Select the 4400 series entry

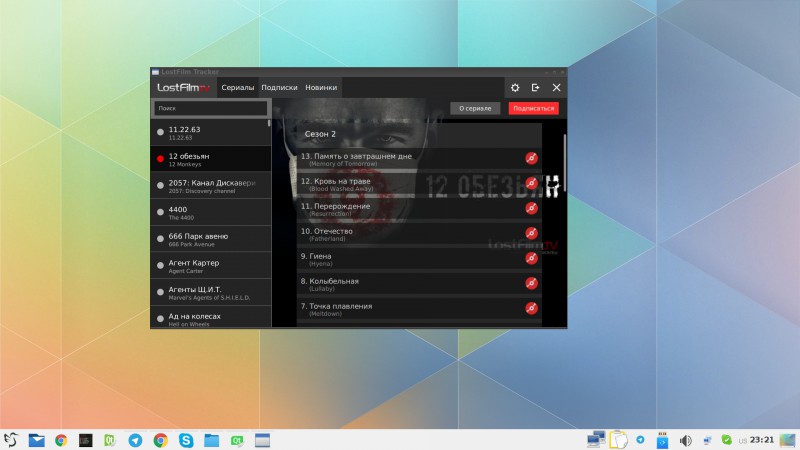tap(211, 212)
